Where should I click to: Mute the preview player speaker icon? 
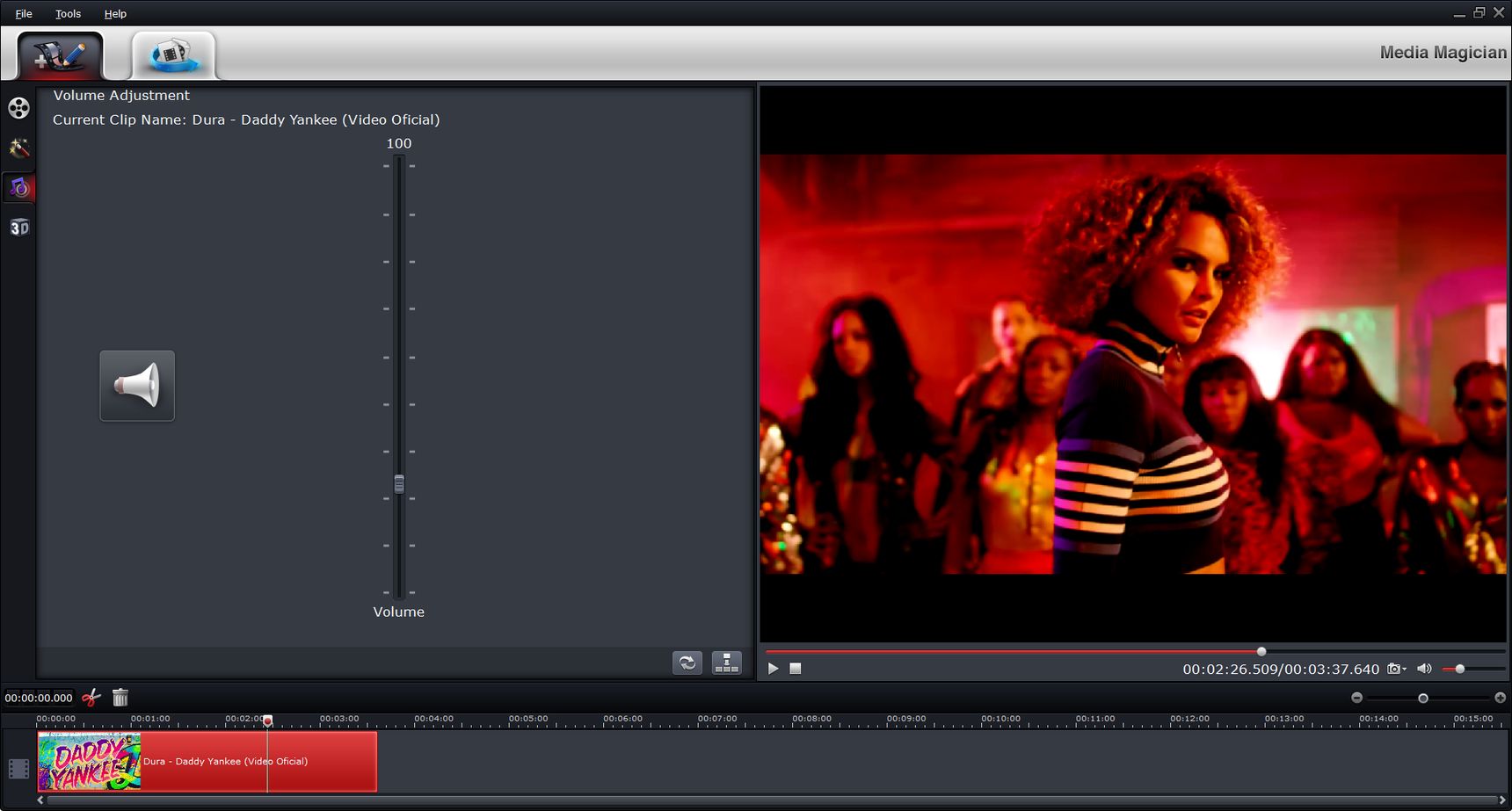click(1424, 669)
